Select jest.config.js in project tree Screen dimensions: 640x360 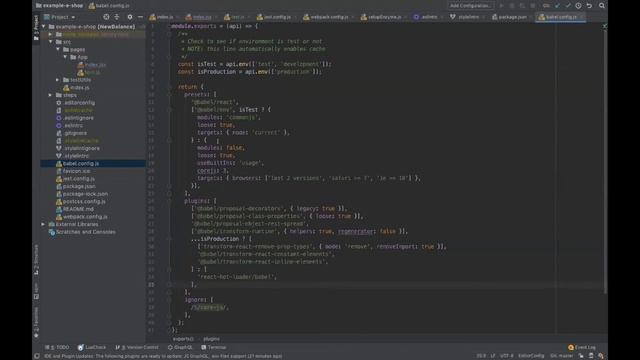point(79,179)
